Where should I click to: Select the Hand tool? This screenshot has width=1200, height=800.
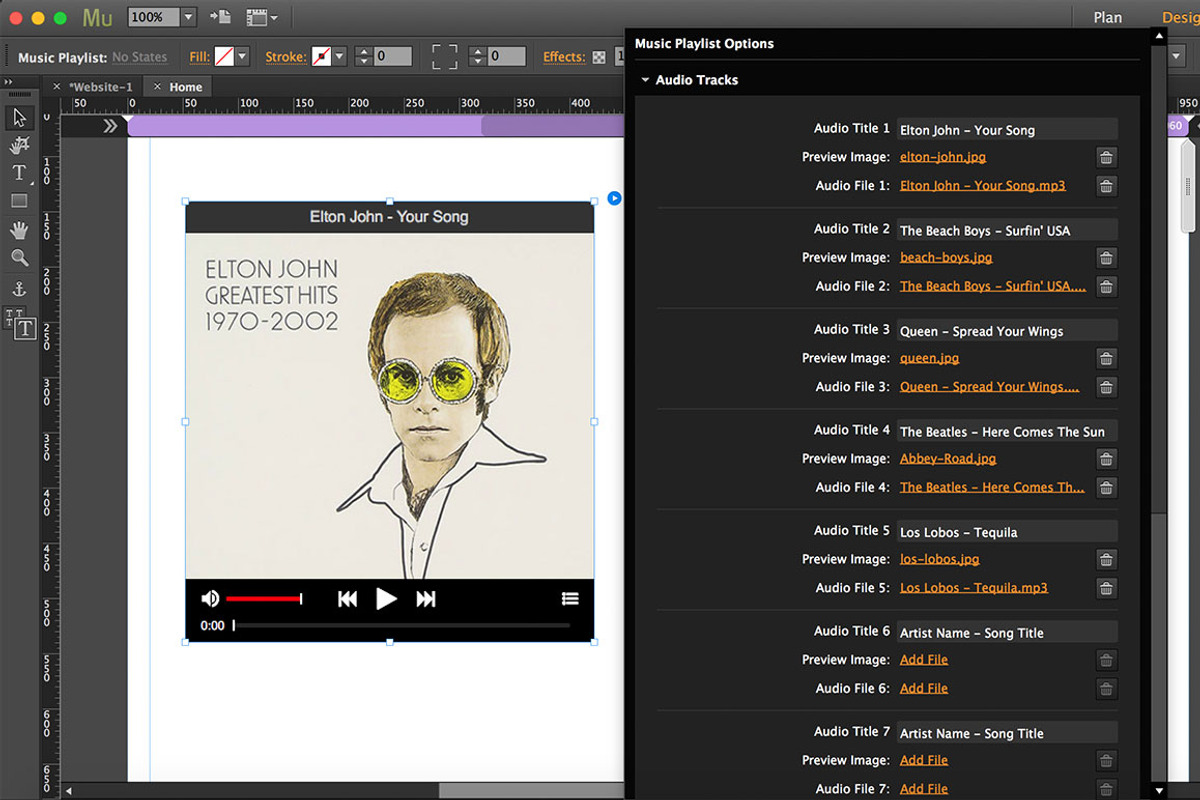pos(19,230)
